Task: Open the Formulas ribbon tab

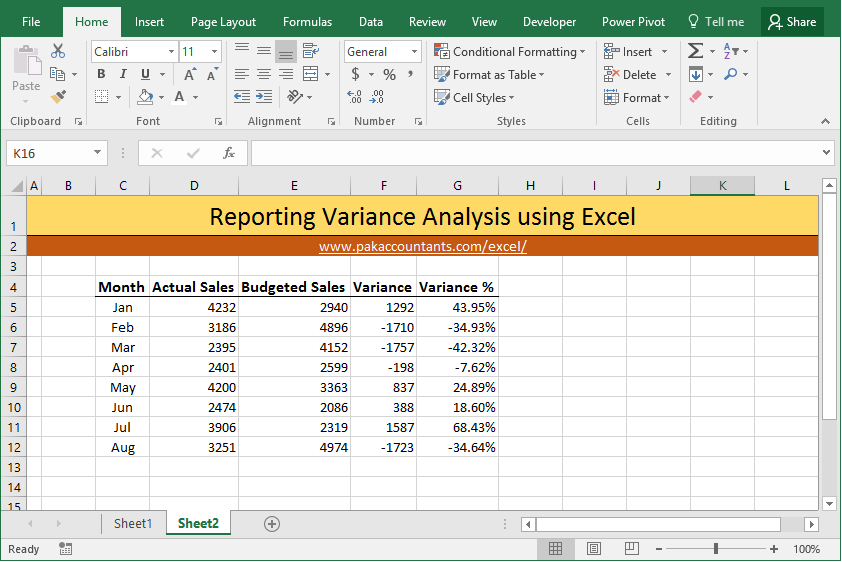Action: click(x=307, y=22)
